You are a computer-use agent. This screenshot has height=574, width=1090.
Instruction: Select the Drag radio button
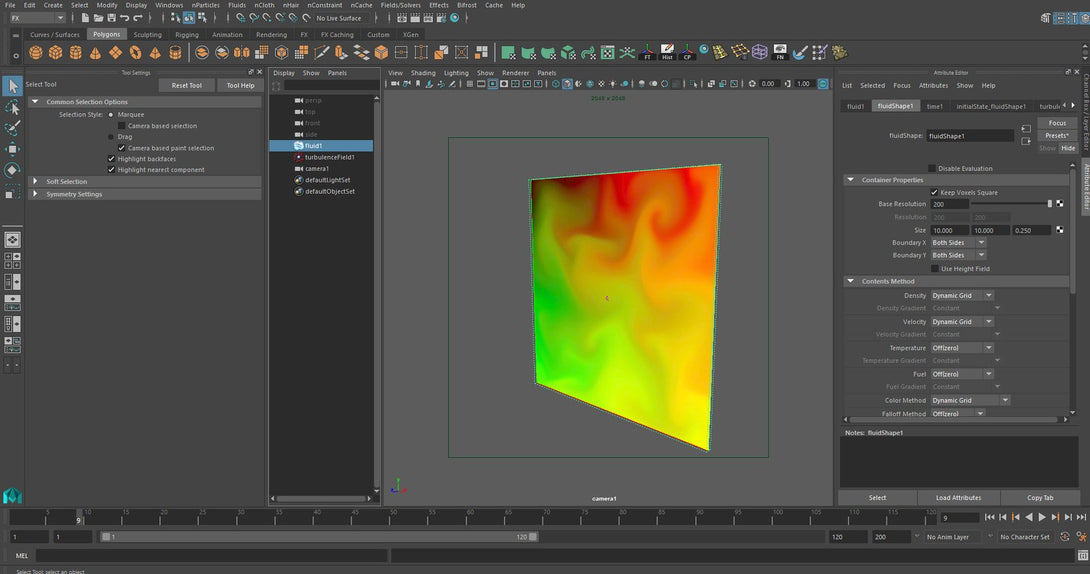[x=111, y=137]
